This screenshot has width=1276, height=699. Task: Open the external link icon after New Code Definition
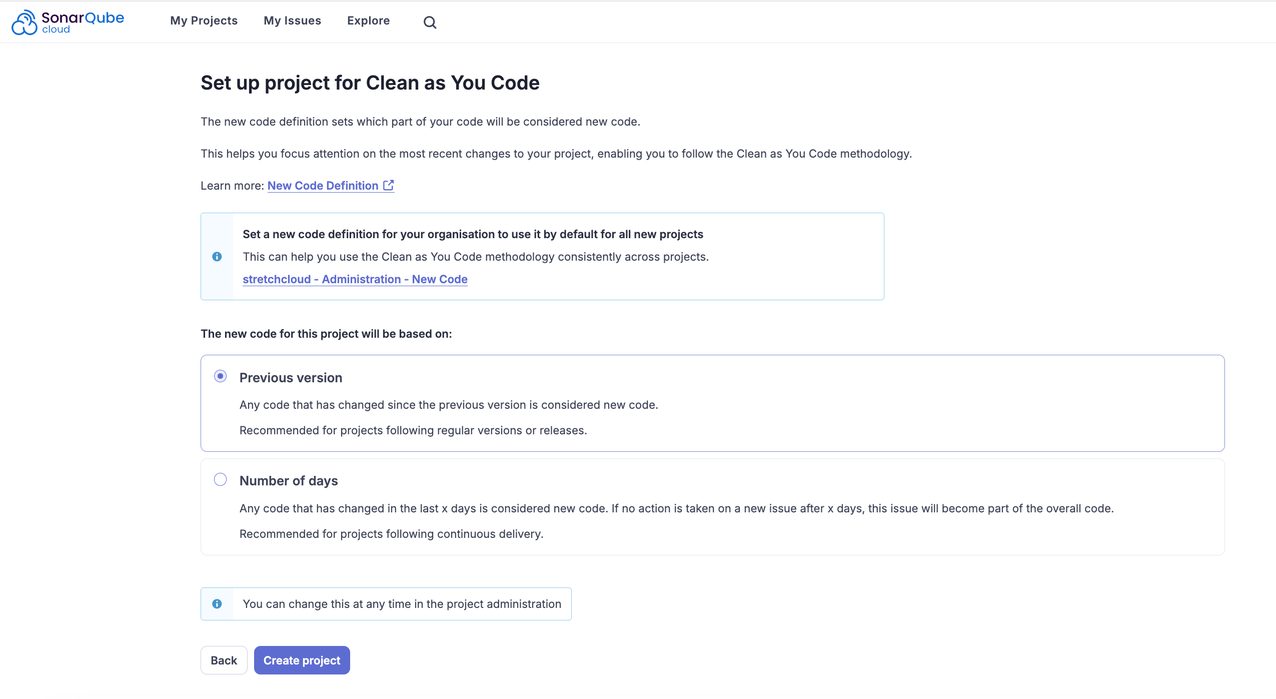[388, 185]
